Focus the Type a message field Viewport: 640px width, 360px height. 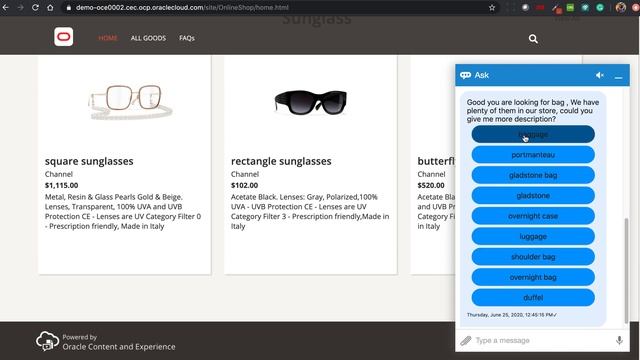click(x=543, y=340)
